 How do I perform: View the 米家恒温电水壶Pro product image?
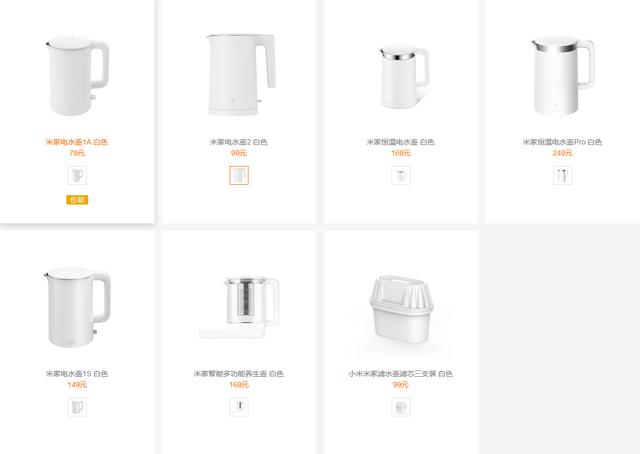pyautogui.click(x=562, y=76)
